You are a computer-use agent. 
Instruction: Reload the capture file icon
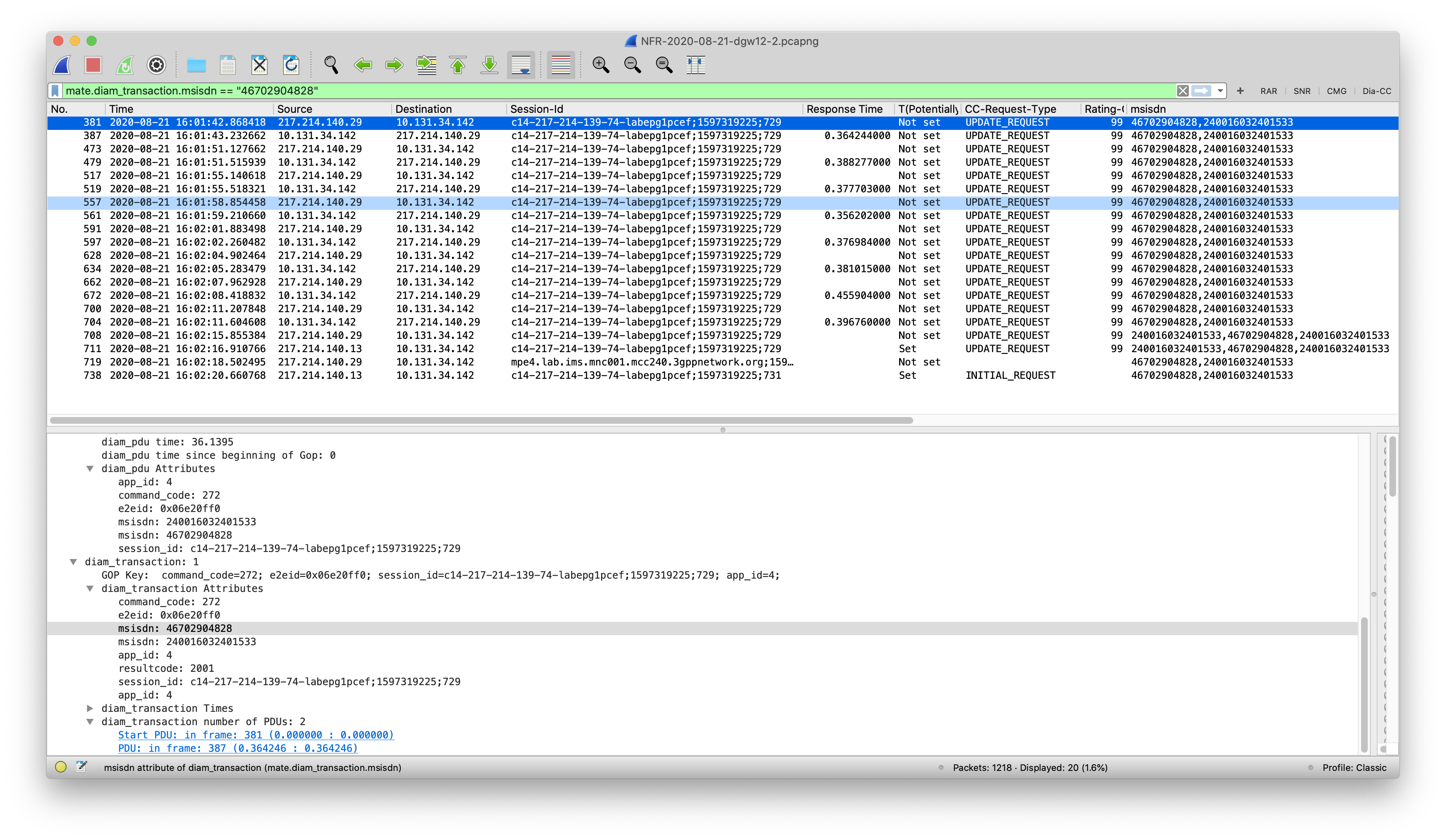pos(291,65)
